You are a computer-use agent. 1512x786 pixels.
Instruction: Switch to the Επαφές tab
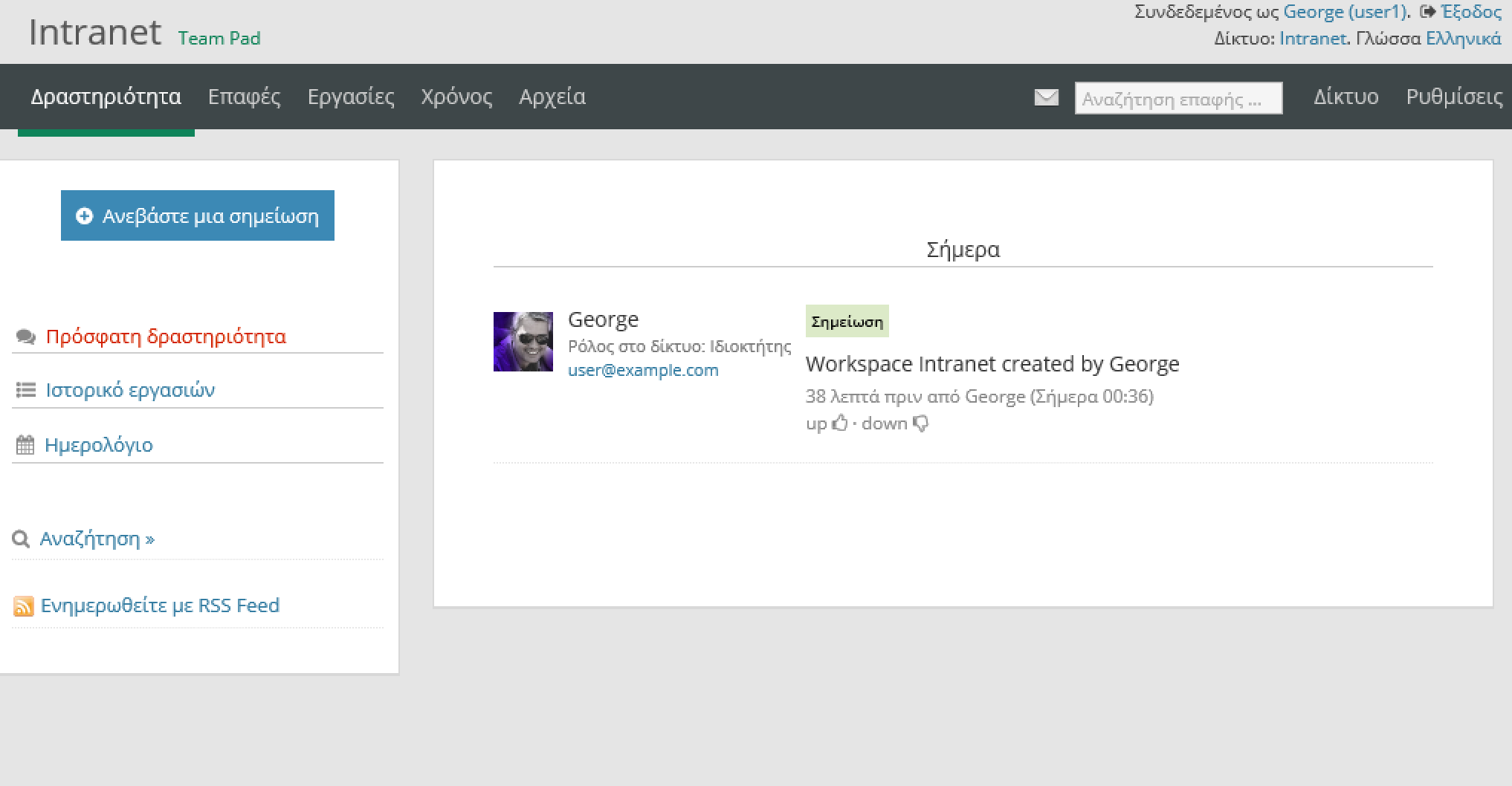[x=245, y=97]
